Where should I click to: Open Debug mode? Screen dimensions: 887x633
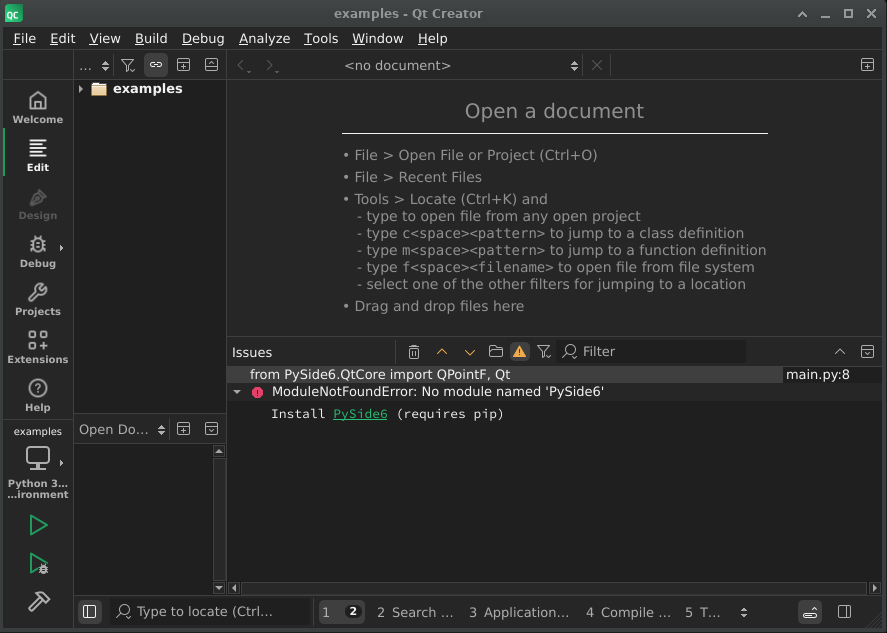(x=38, y=252)
